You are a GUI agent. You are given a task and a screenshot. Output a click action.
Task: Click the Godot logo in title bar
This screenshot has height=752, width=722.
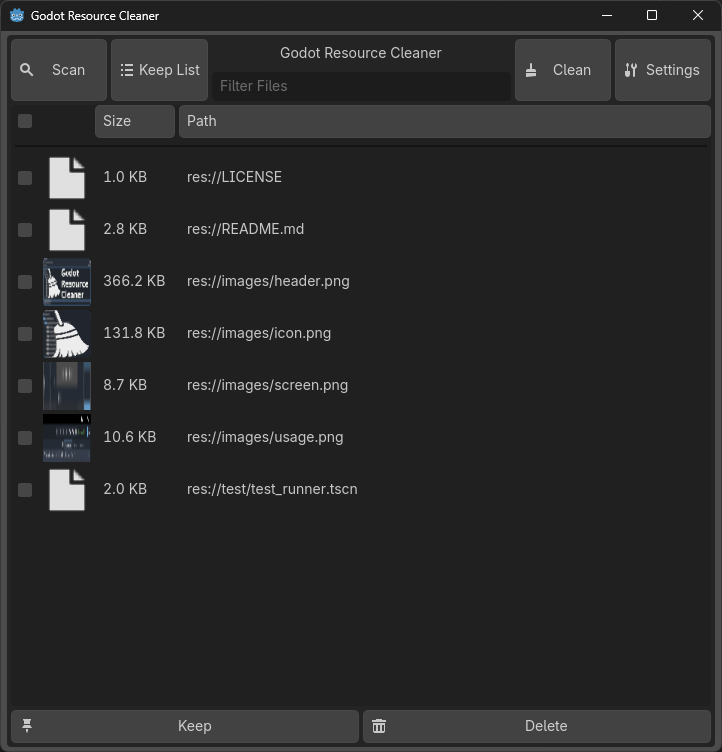[x=17, y=15]
